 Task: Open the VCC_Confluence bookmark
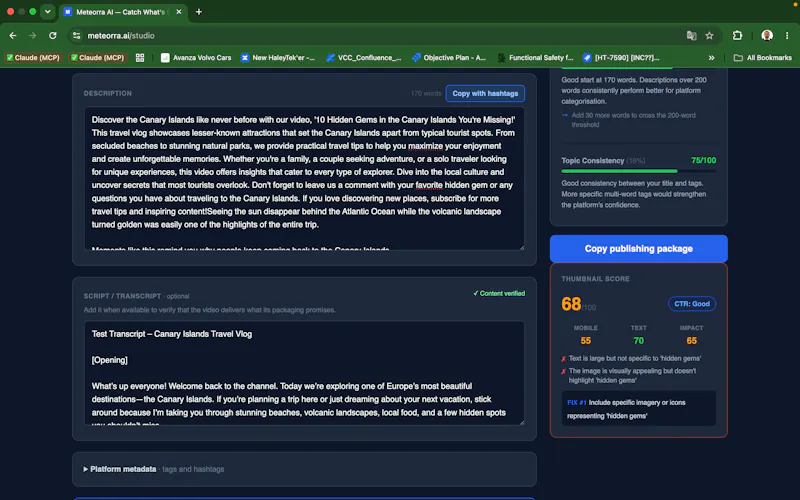(x=364, y=58)
